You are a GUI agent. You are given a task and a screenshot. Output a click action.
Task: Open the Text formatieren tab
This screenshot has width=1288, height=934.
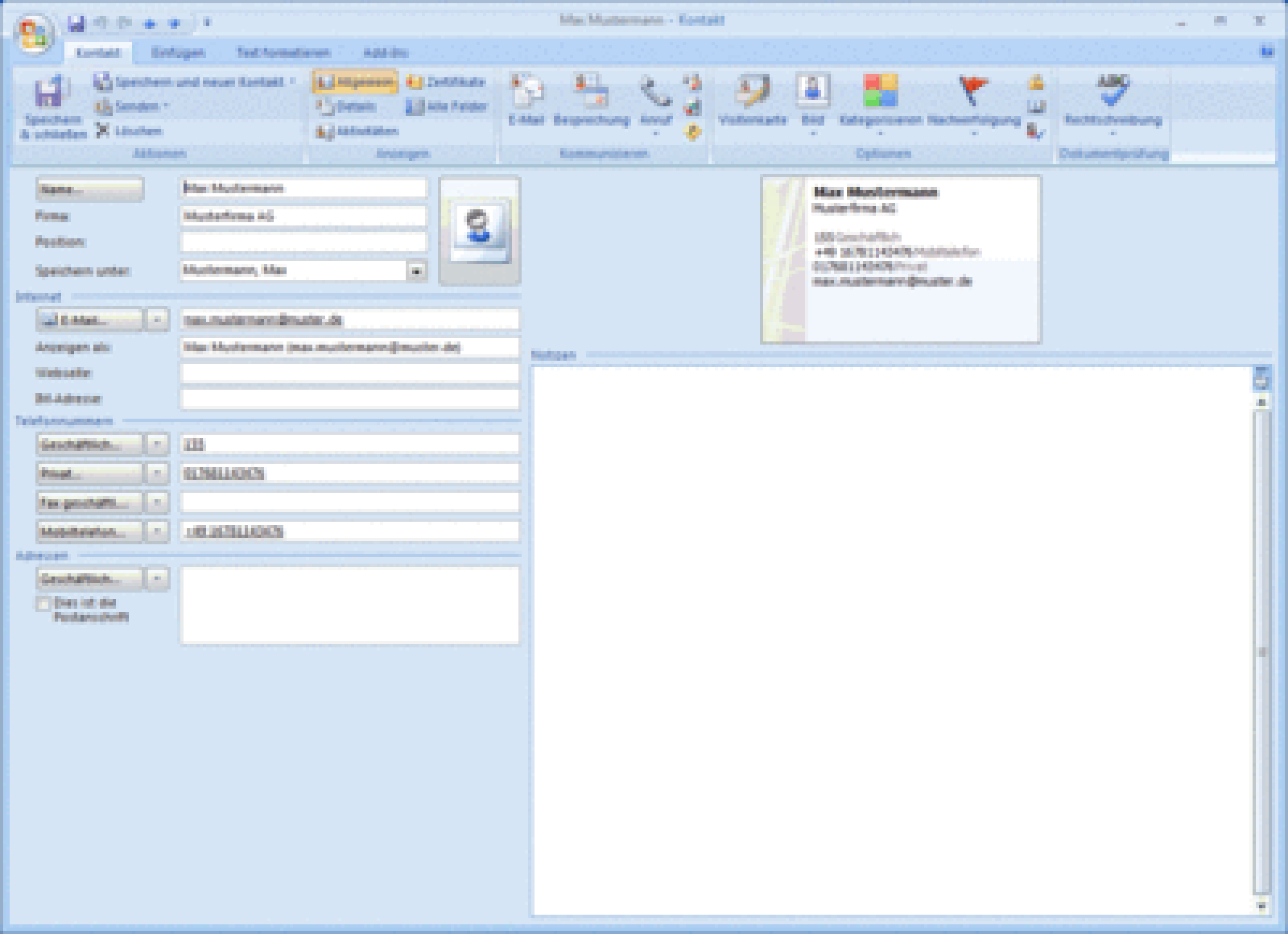click(283, 53)
